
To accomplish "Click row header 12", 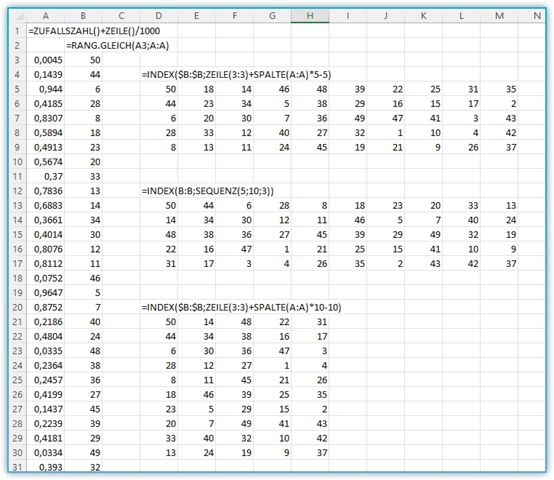I will point(17,191).
